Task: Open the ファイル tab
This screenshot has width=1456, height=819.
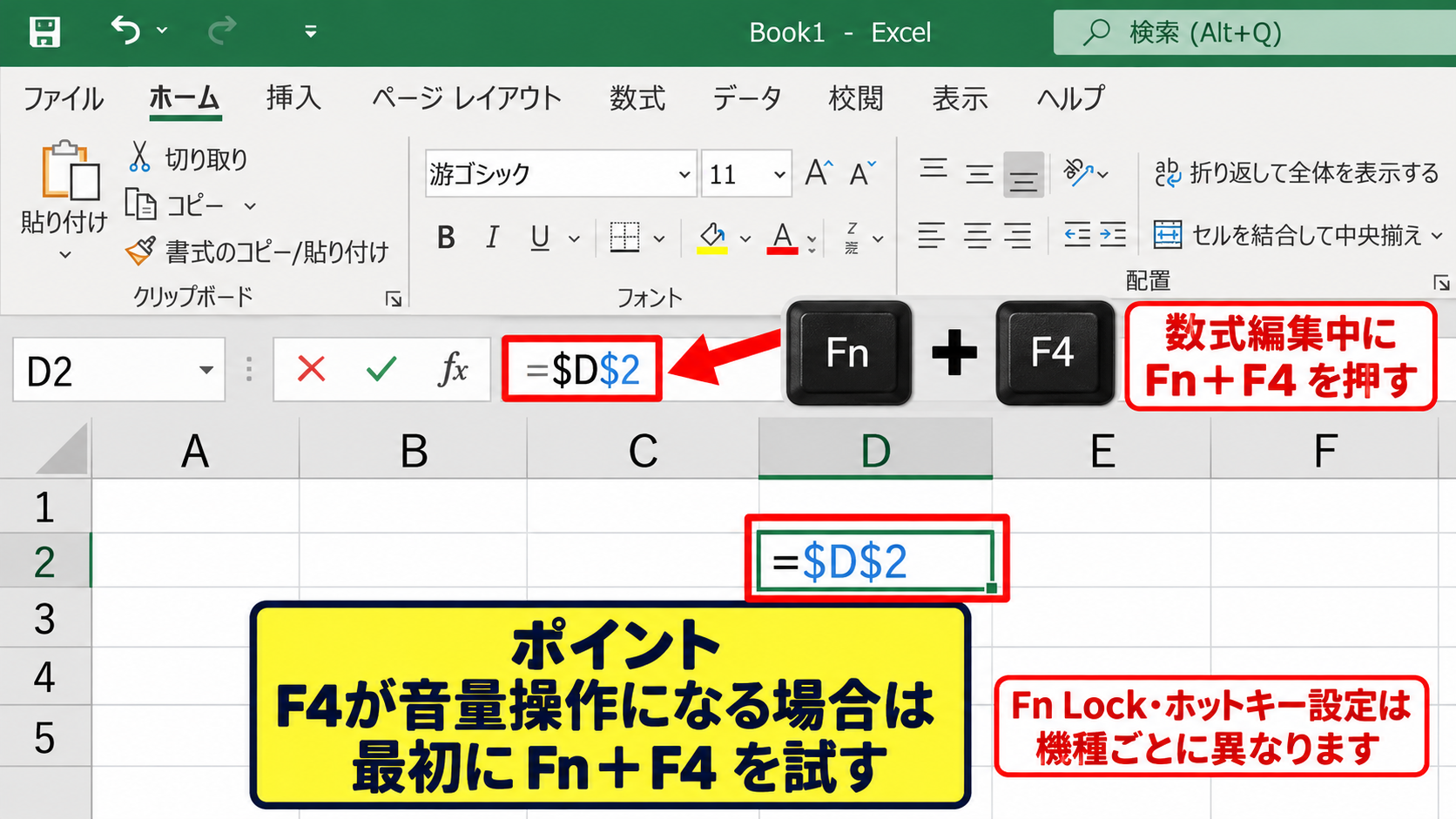Action: pyautogui.click(x=64, y=98)
